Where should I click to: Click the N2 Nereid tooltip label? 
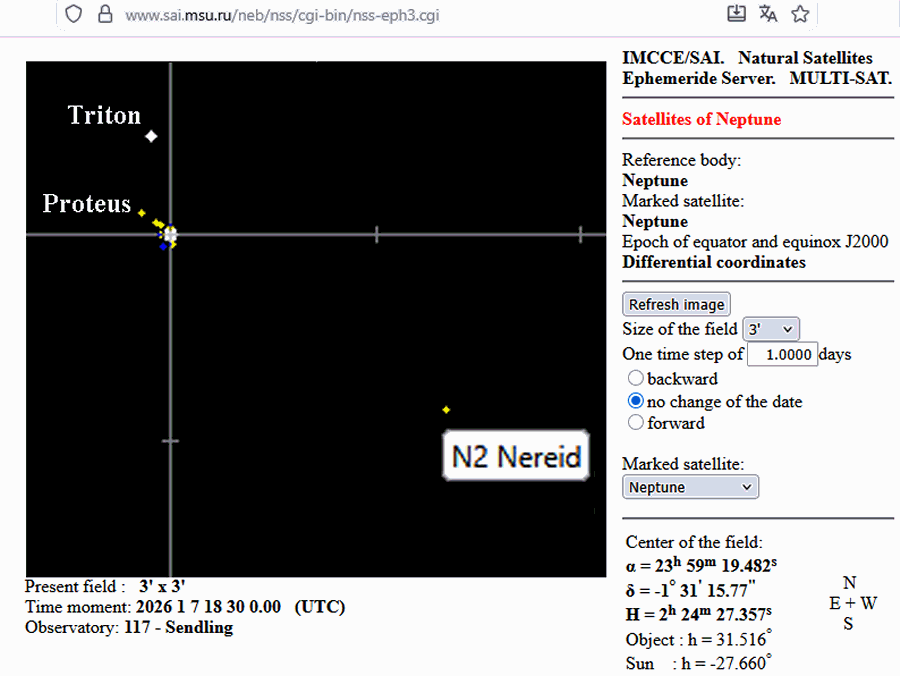click(x=516, y=457)
